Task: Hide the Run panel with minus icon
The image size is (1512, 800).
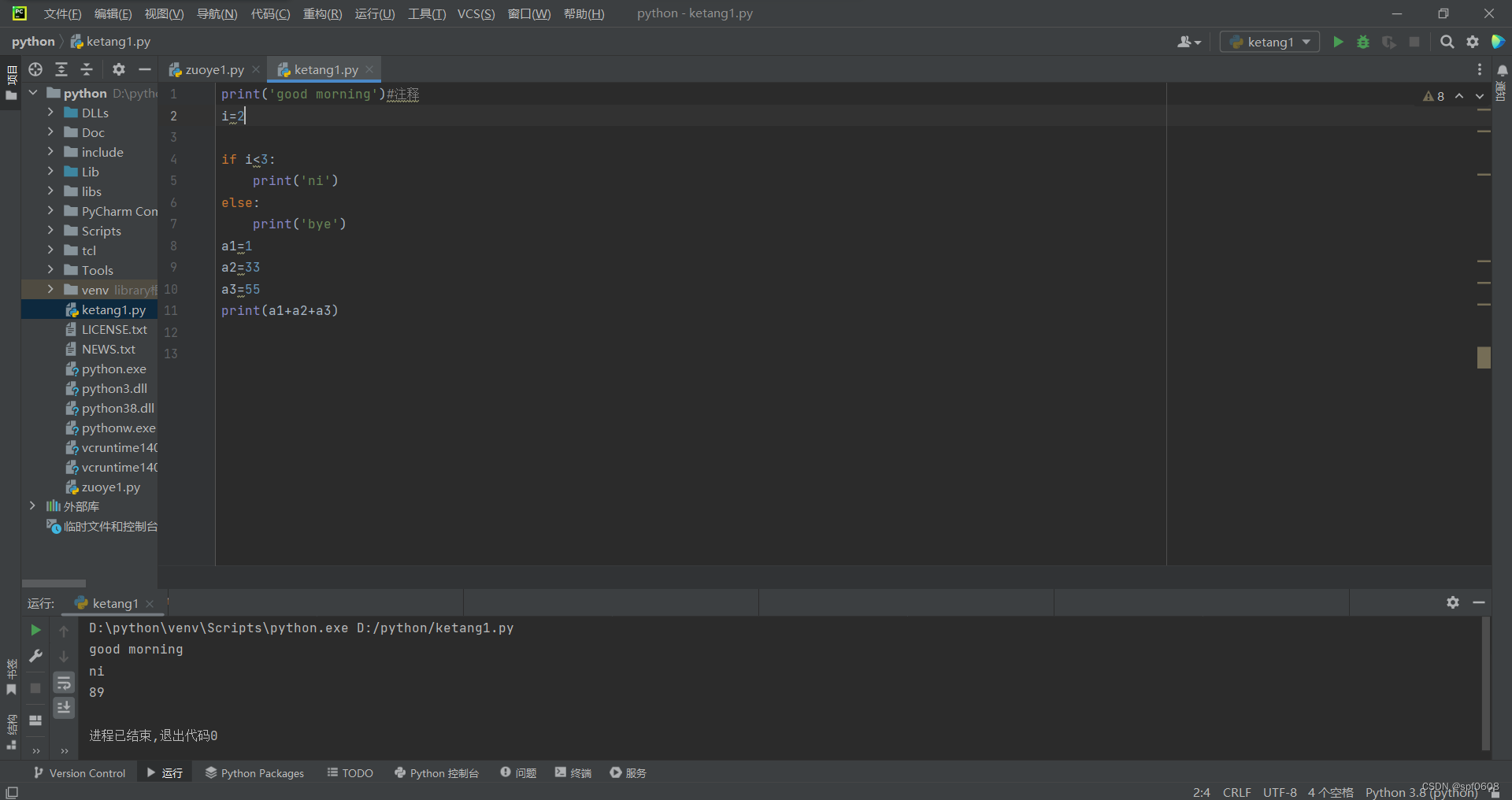Action: (x=1479, y=602)
